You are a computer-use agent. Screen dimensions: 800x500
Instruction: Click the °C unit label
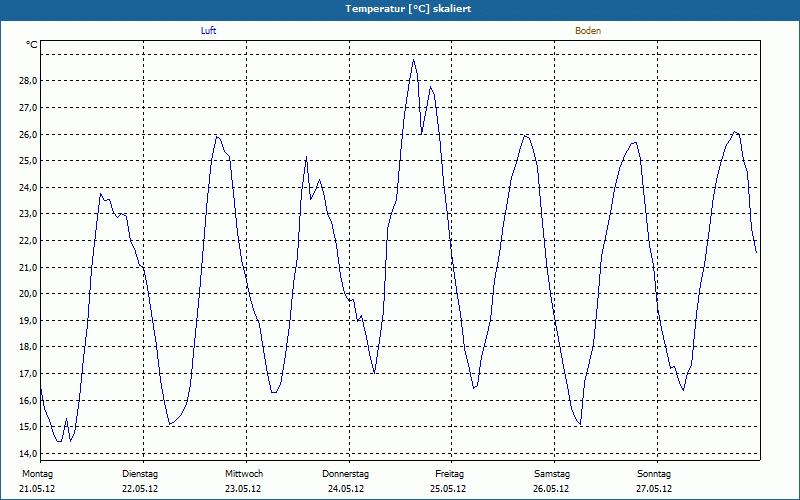pyautogui.click(x=32, y=45)
